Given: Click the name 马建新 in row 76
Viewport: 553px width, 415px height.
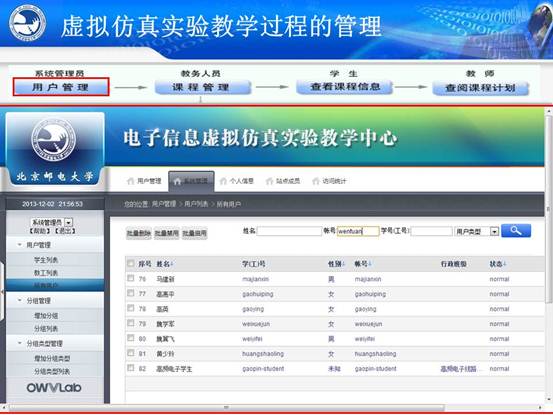Looking at the screenshot, I should (x=165, y=279).
